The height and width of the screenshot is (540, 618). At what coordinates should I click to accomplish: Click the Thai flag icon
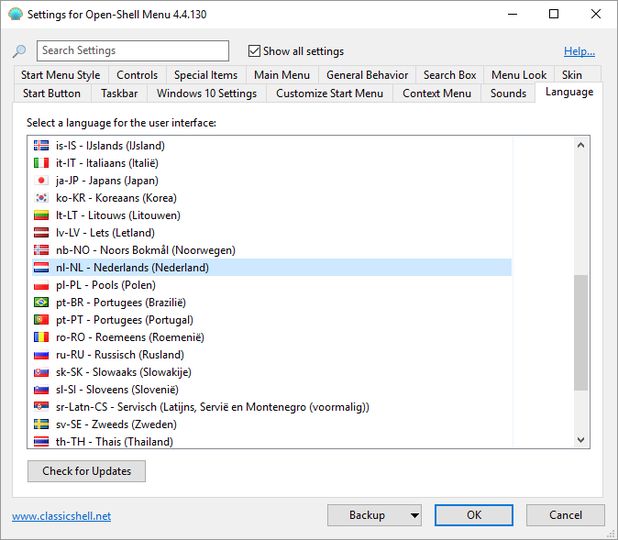[41, 441]
